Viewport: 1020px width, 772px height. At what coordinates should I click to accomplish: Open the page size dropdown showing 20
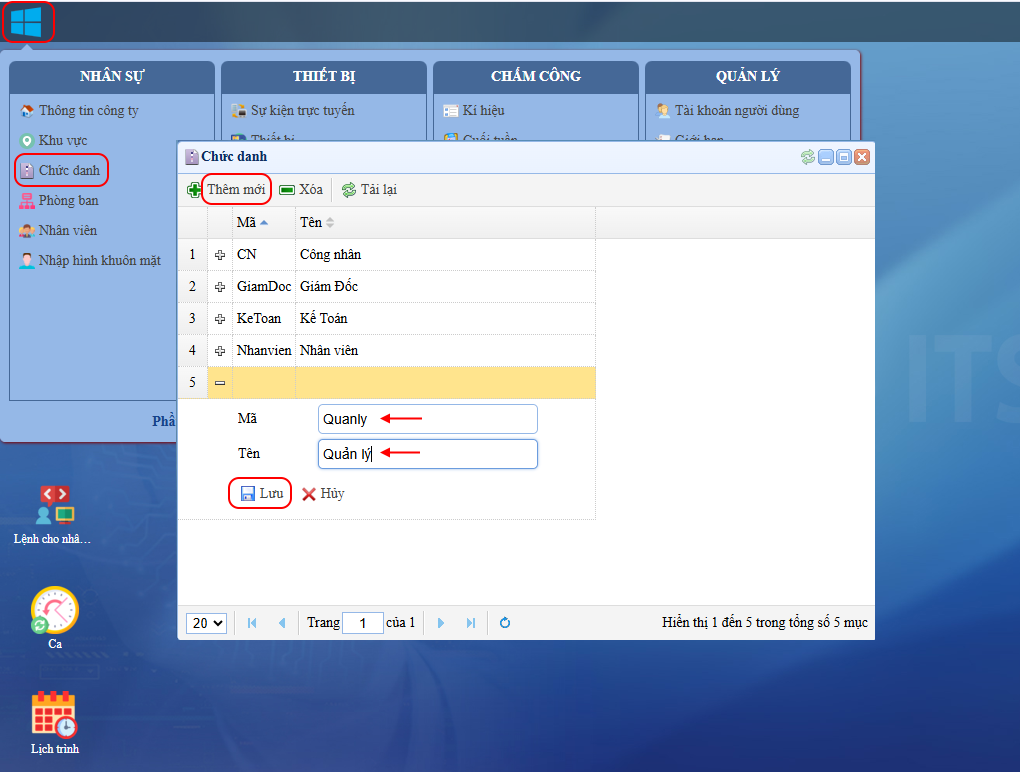coord(207,623)
